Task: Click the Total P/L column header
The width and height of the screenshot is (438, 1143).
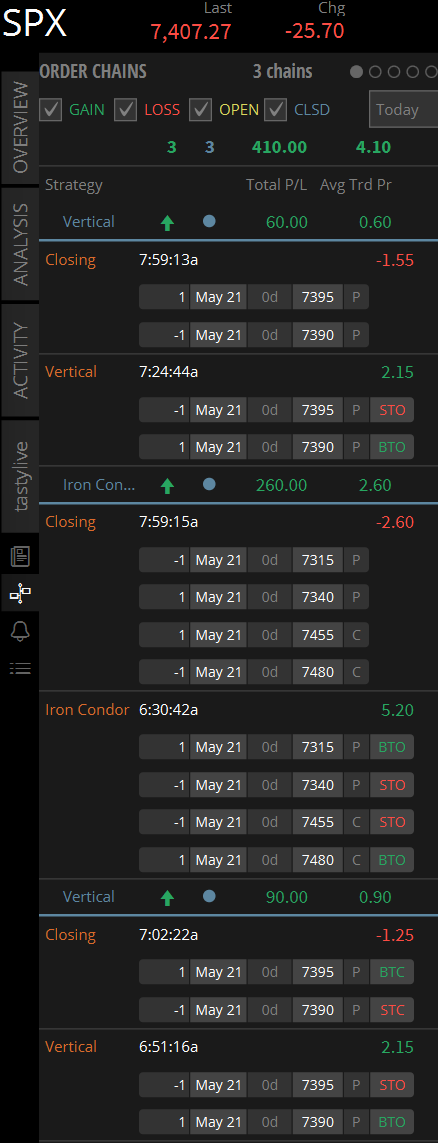Action: [x=277, y=184]
